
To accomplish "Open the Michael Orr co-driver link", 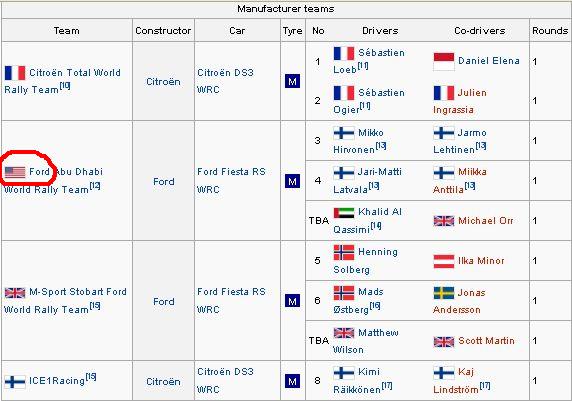I will point(486,221).
